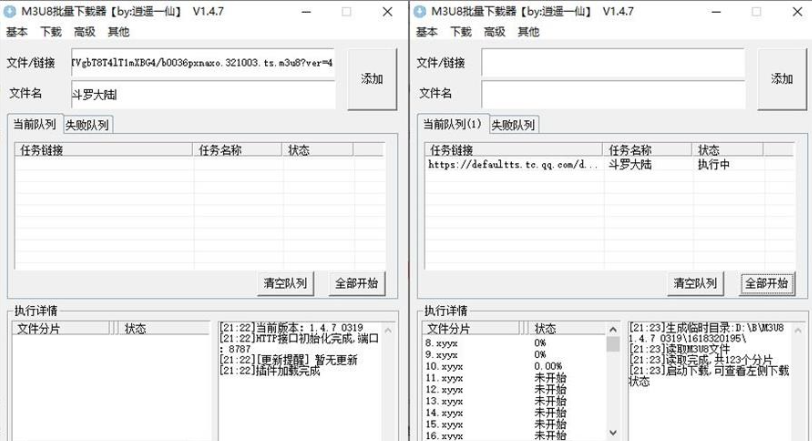This screenshot has height=441, width=812.
Task: Click the app icon in left window title bar
Action: coord(9,11)
